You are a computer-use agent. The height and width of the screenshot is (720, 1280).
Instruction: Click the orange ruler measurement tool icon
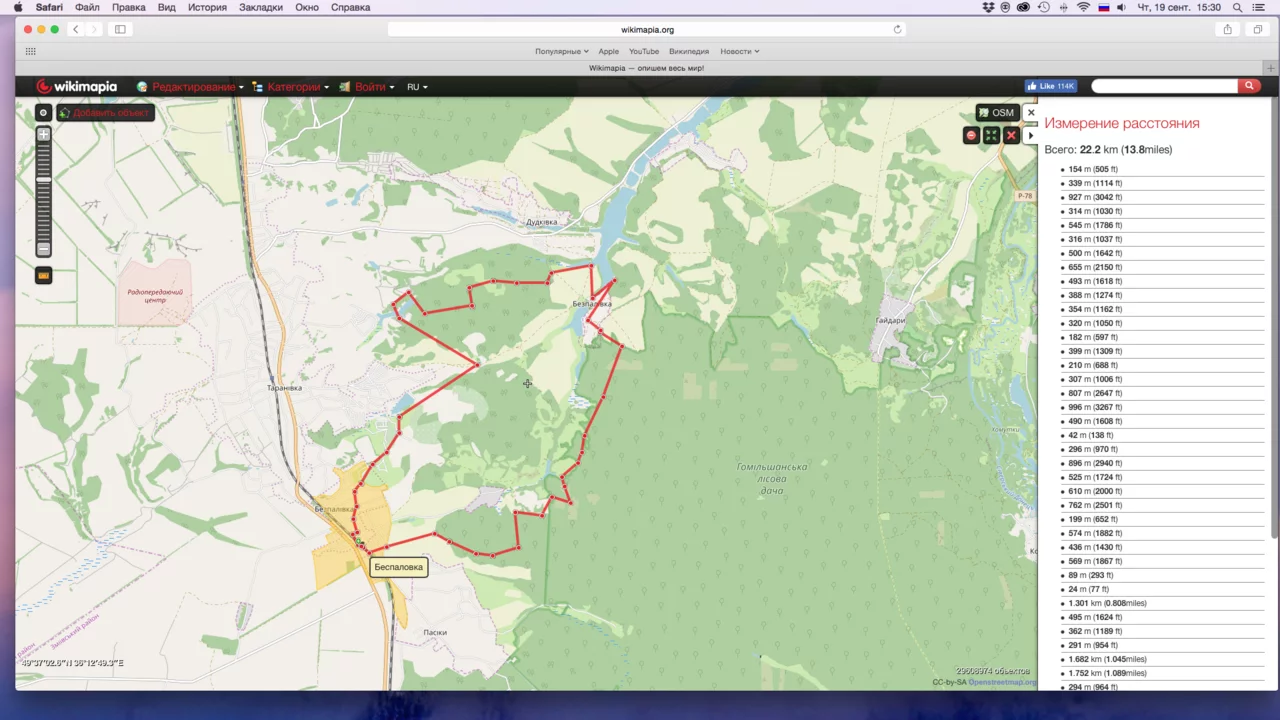43,275
